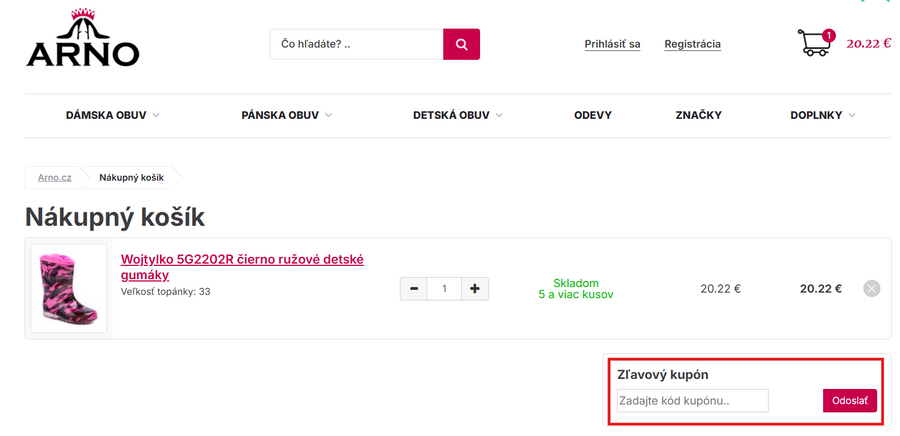
Task: Click the Arno.cz breadcrumb link
Action: (x=55, y=177)
